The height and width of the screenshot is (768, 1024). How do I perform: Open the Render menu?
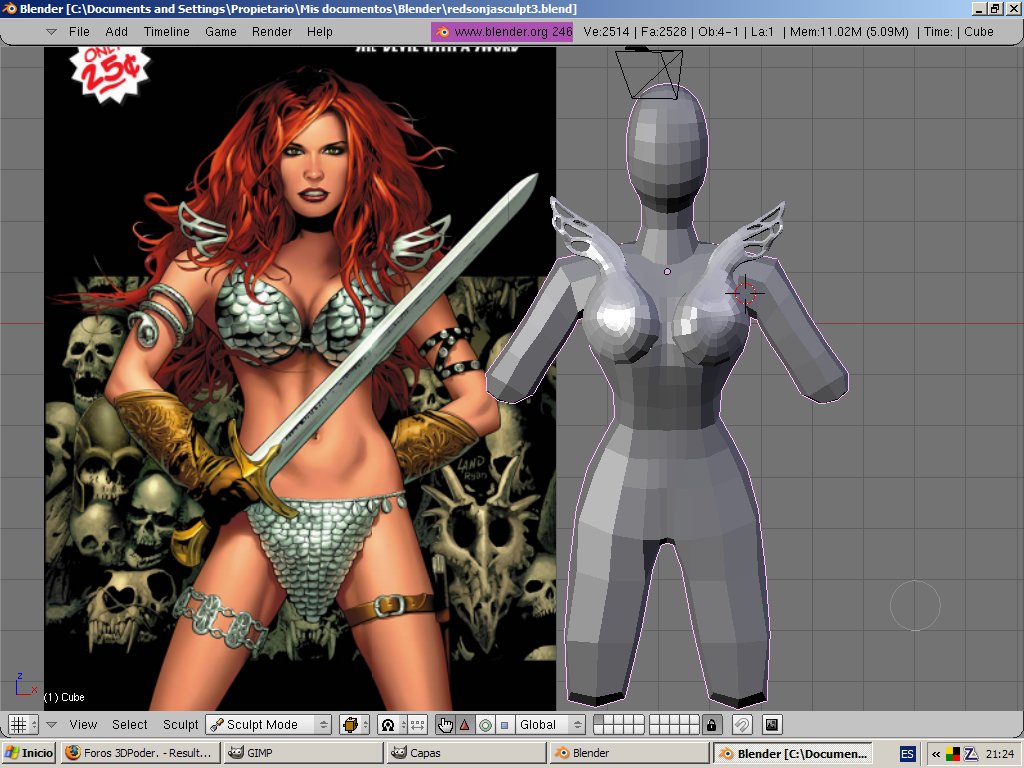pos(272,31)
